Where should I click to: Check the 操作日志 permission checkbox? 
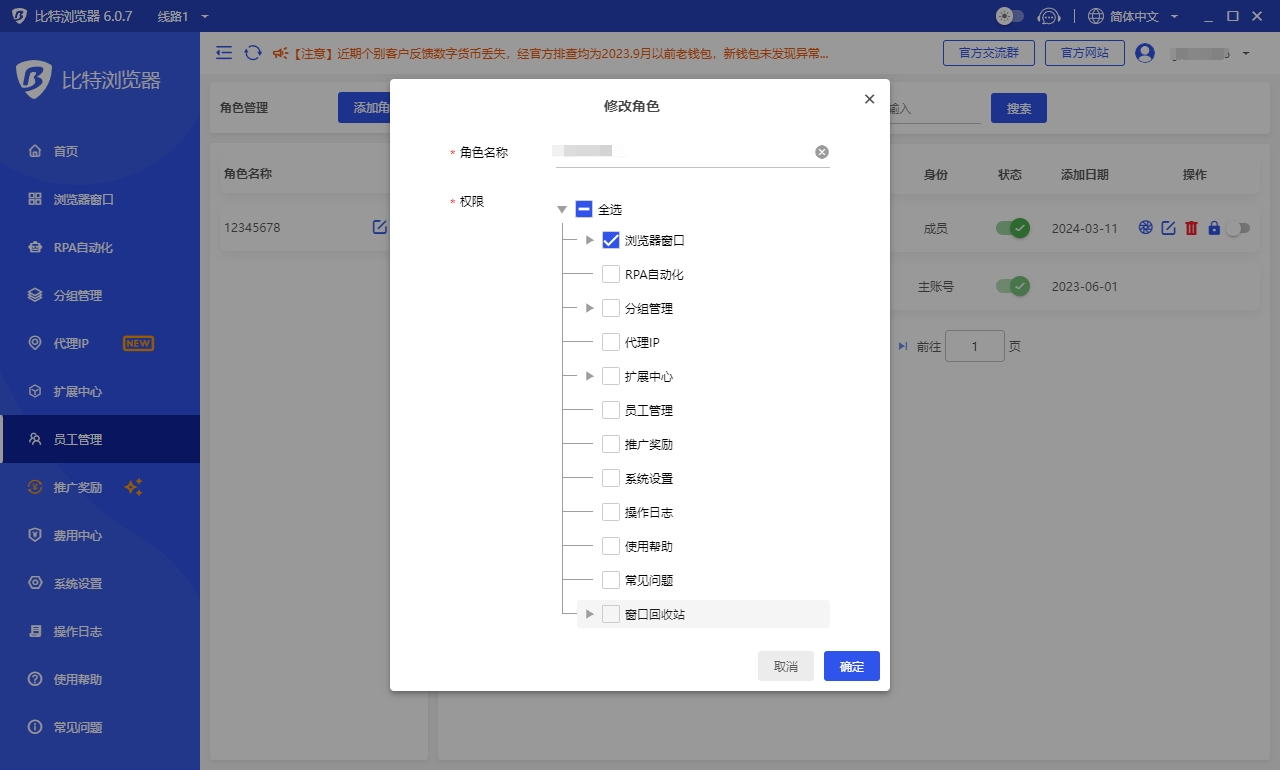coord(611,512)
